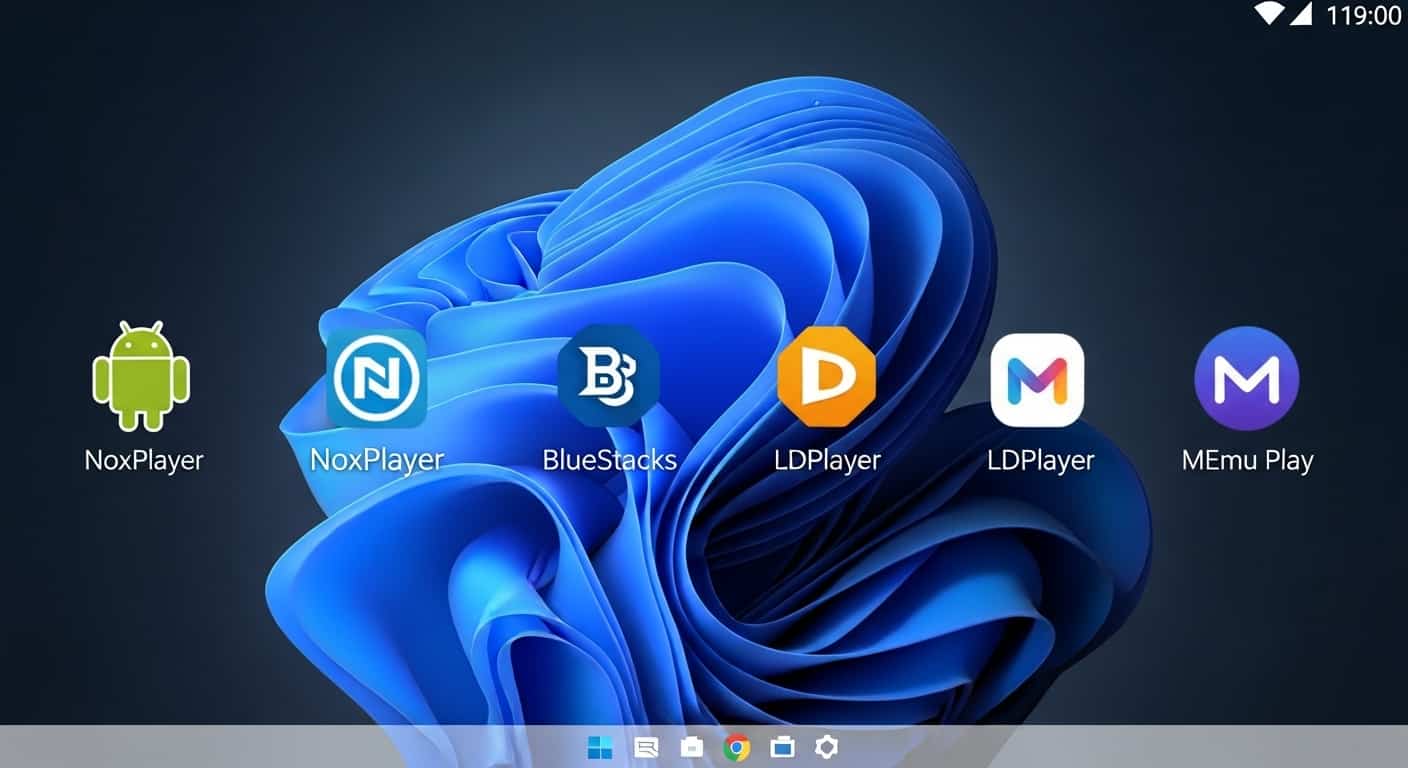The image size is (1408, 768).
Task: Open Chrome from the taskbar
Action: pyautogui.click(x=737, y=746)
